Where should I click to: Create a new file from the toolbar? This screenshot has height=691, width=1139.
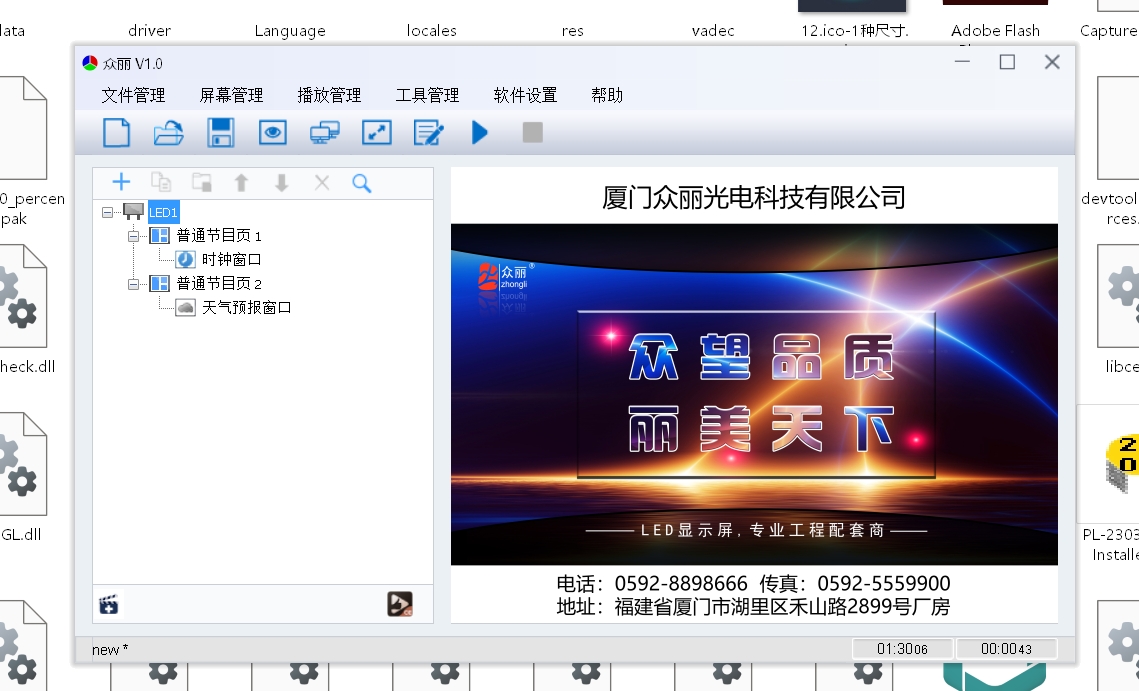tap(116, 133)
